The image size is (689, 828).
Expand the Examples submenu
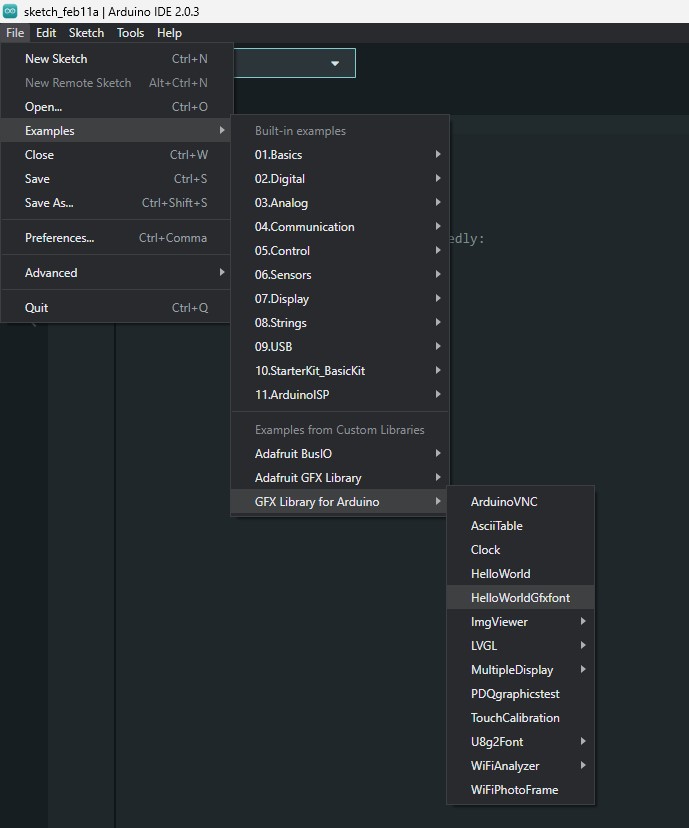point(116,130)
